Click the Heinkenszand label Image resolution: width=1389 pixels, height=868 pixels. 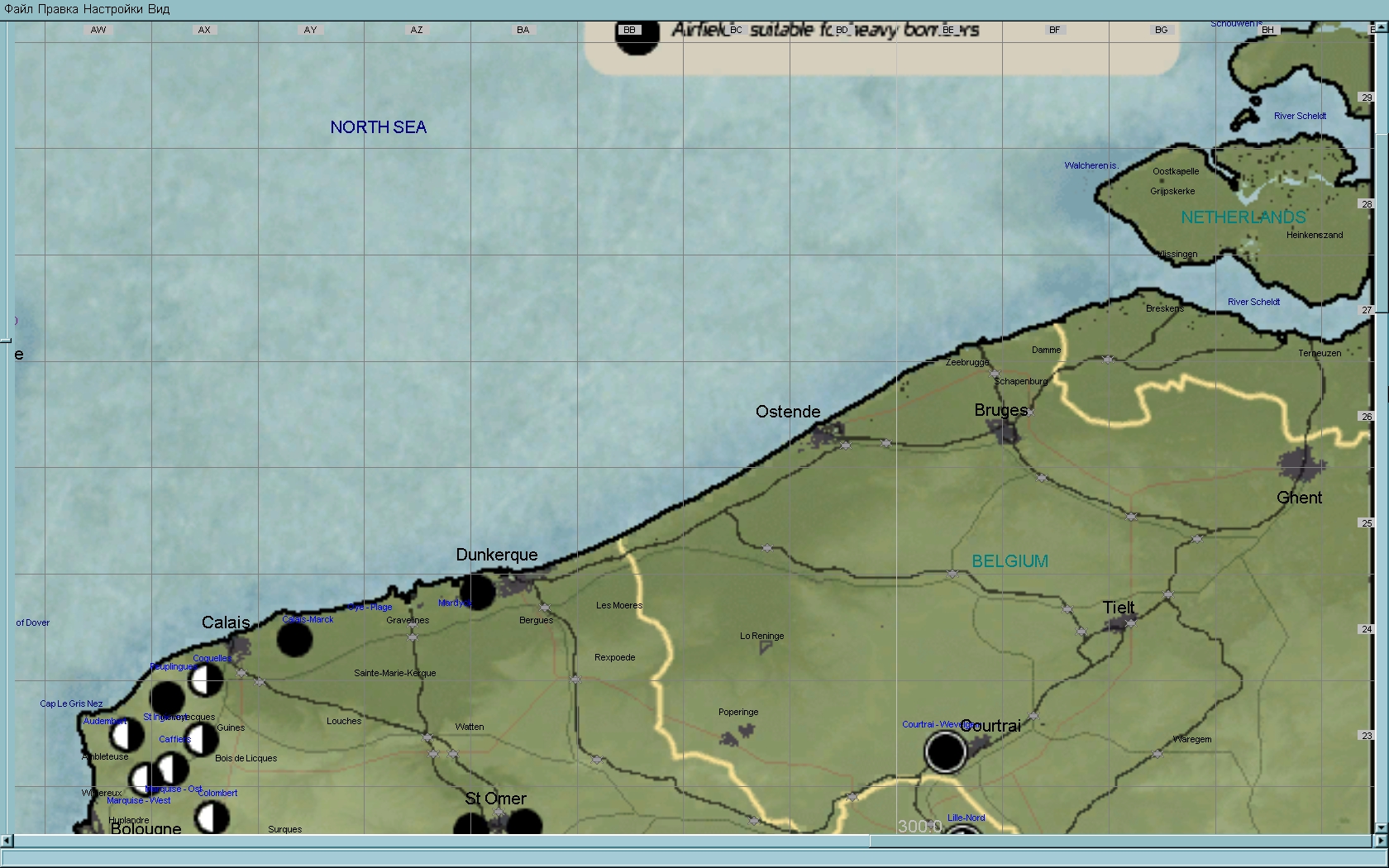tap(1315, 235)
